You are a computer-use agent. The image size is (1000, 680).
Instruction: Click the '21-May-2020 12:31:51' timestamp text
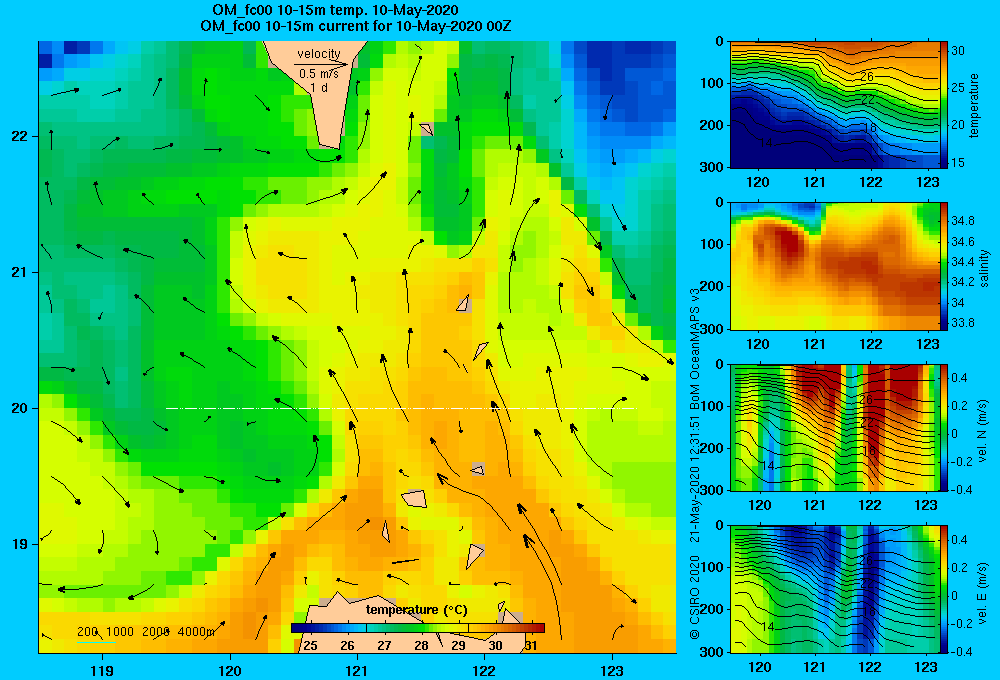pos(695,478)
